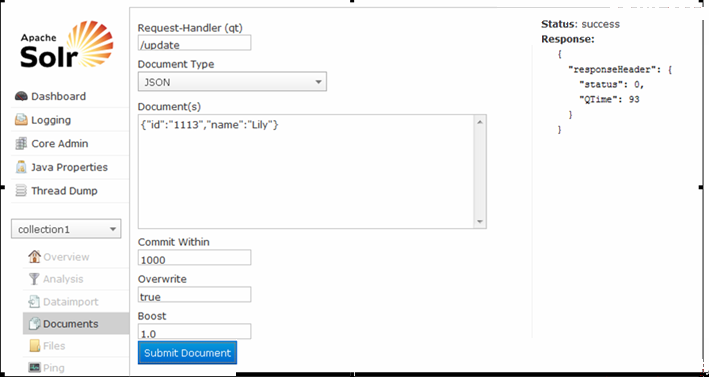Open the collection1 core selector dropdown
The width and height of the screenshot is (709, 377).
coord(66,229)
